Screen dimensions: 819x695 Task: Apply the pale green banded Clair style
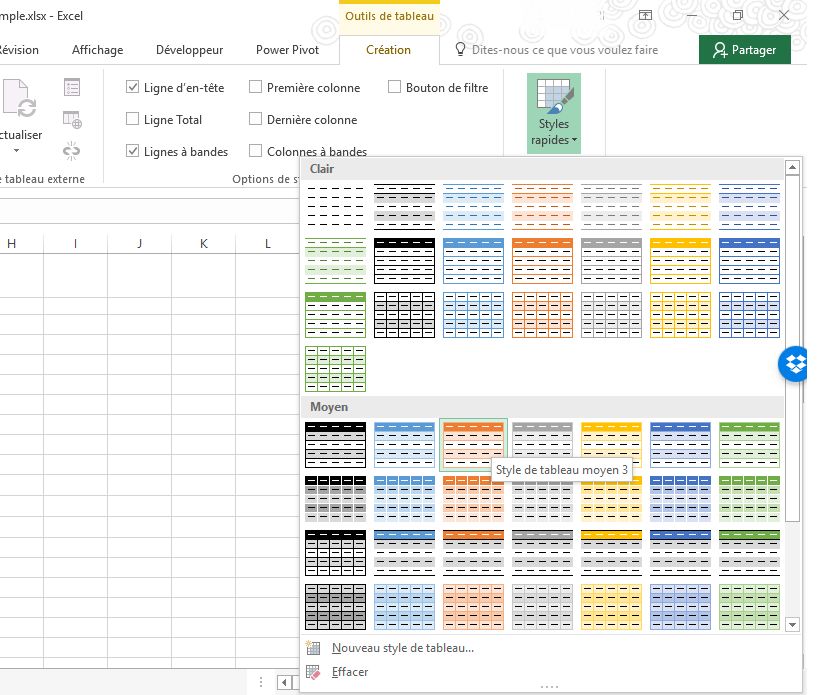[335, 261]
